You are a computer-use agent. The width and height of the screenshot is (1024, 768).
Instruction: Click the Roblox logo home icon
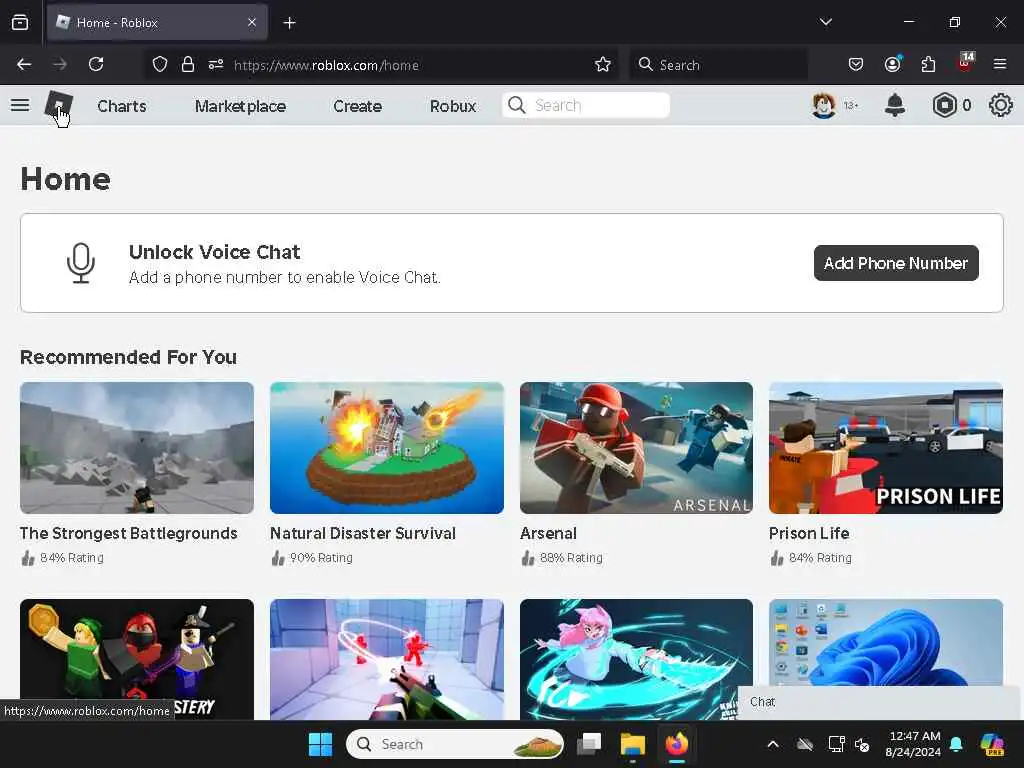(59, 105)
